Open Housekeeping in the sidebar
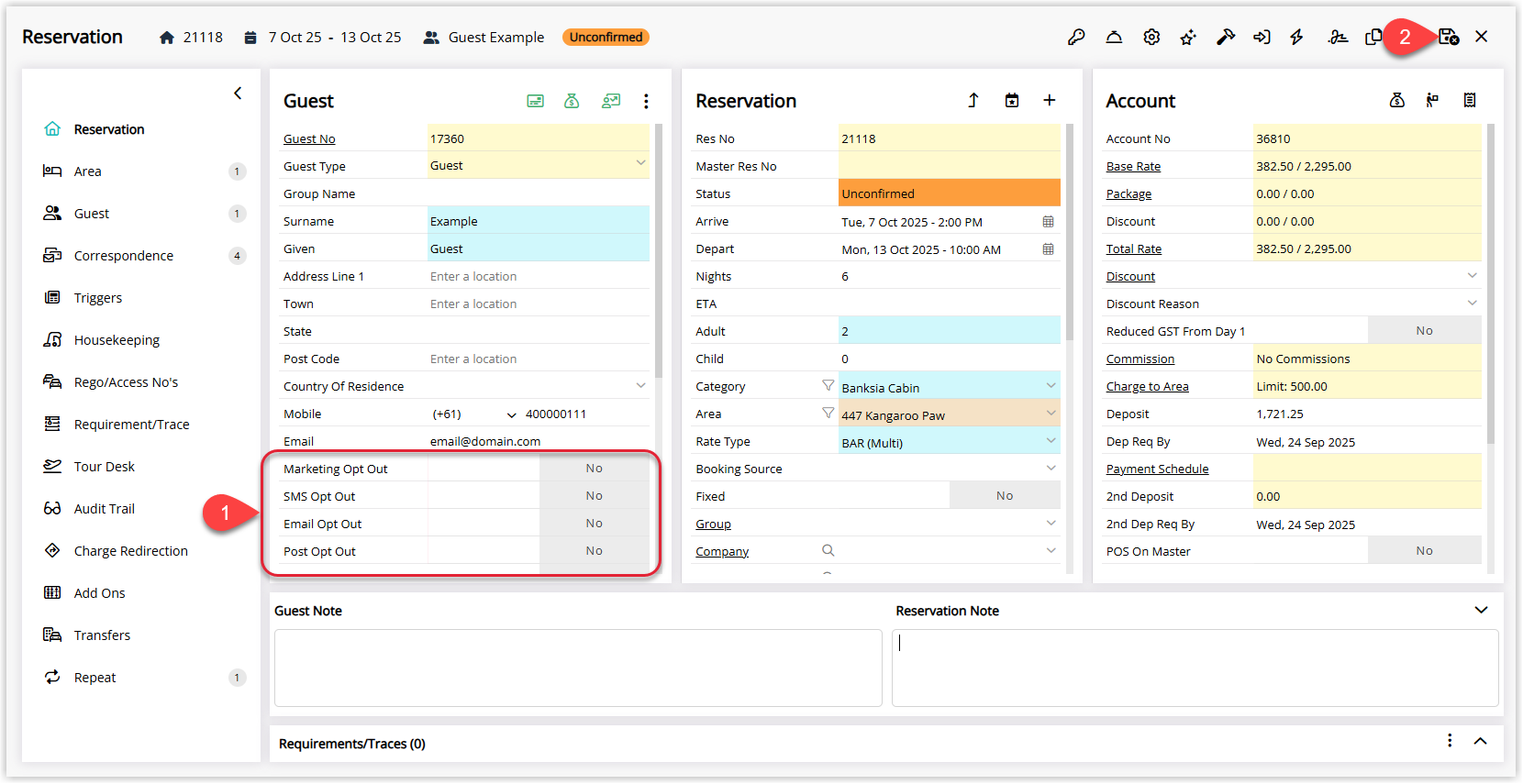The height and width of the screenshot is (784, 1523). [144, 340]
